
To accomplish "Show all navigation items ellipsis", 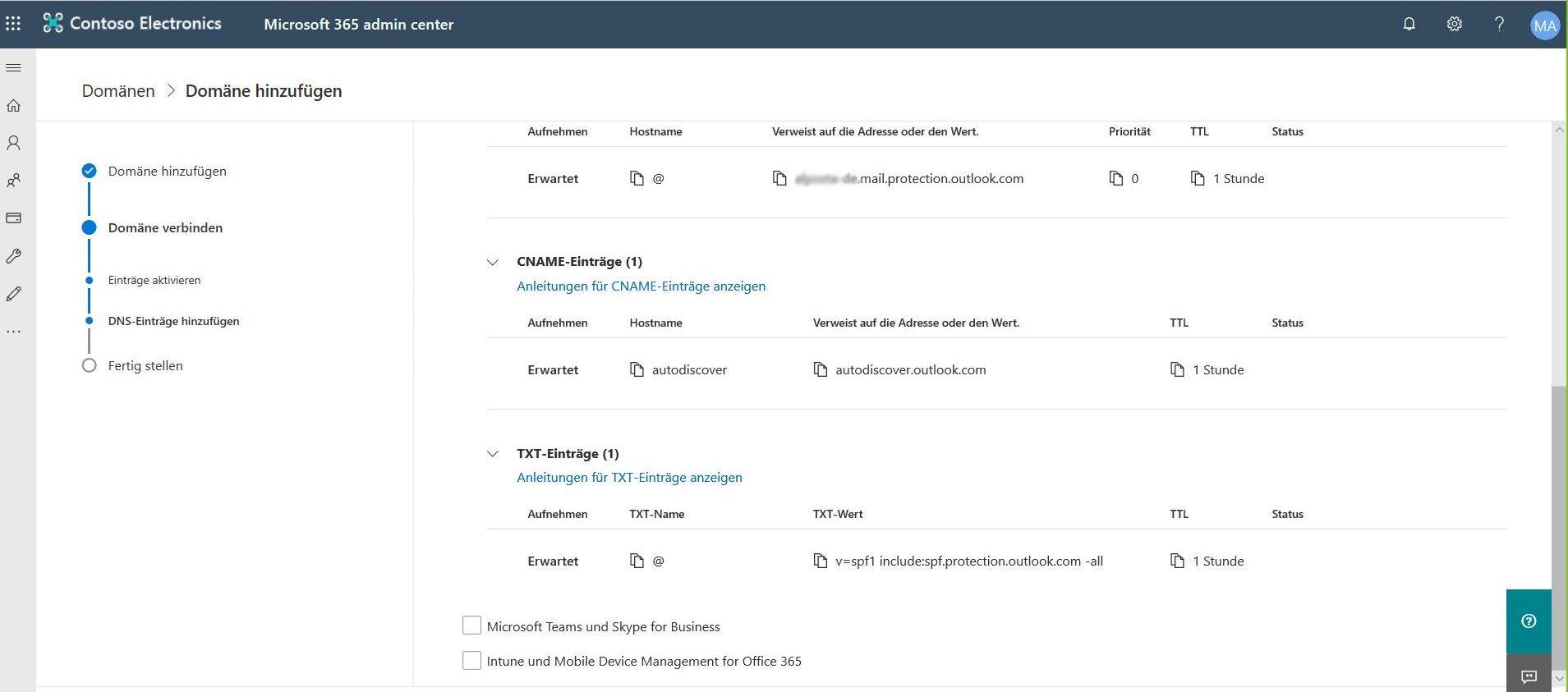I will [13, 332].
